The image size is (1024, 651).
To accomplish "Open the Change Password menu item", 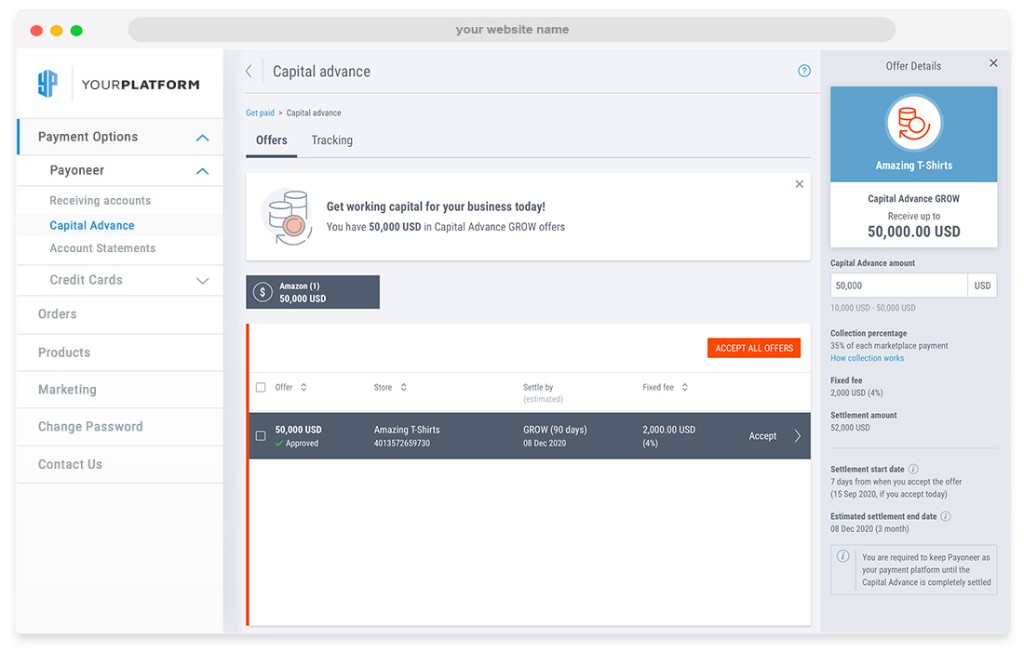I will pyautogui.click(x=90, y=426).
